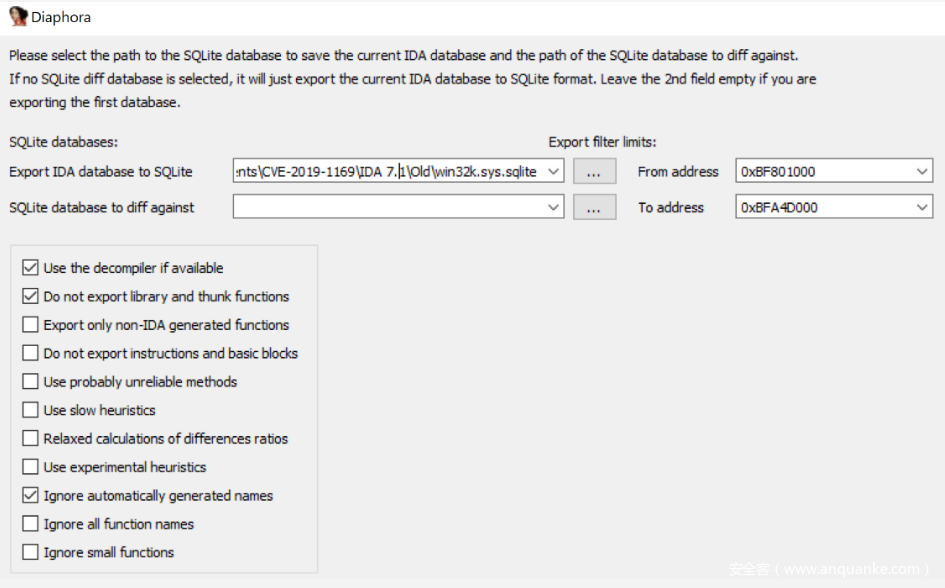Check 'Relaxed calculations of differences ratios'
This screenshot has height=588, width=945.
31,439
